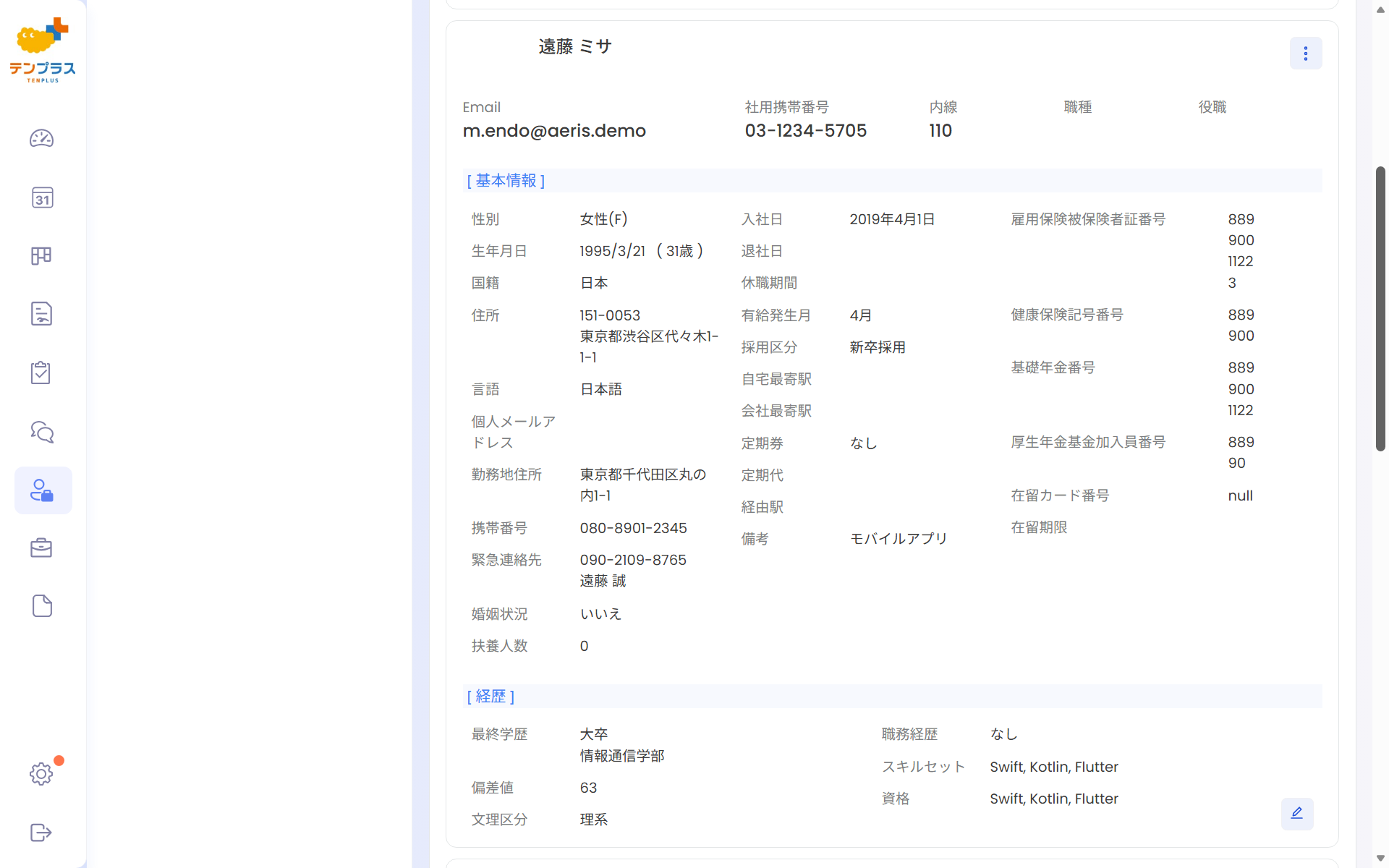
Task: Click gender value 女性(F)
Action: point(604,219)
